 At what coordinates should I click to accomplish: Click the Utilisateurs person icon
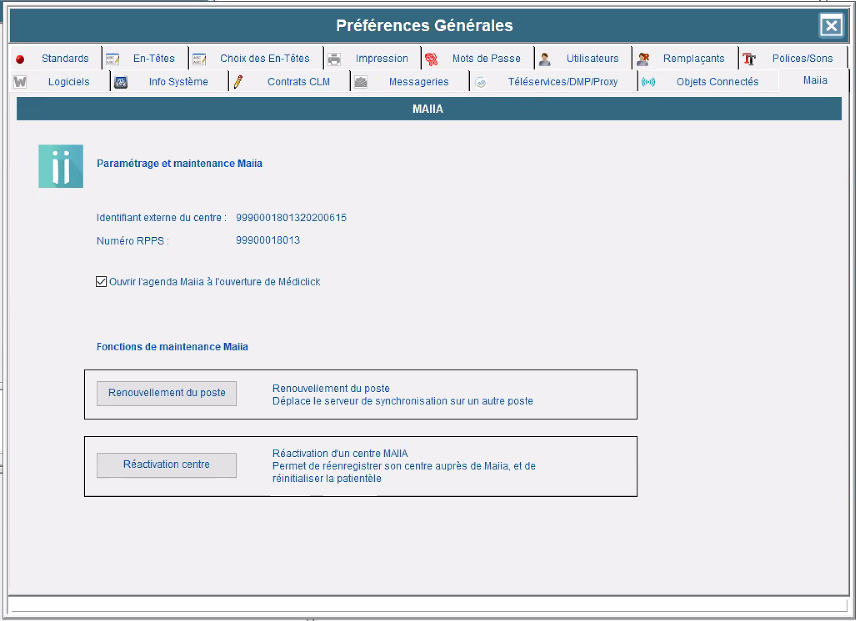[545, 59]
